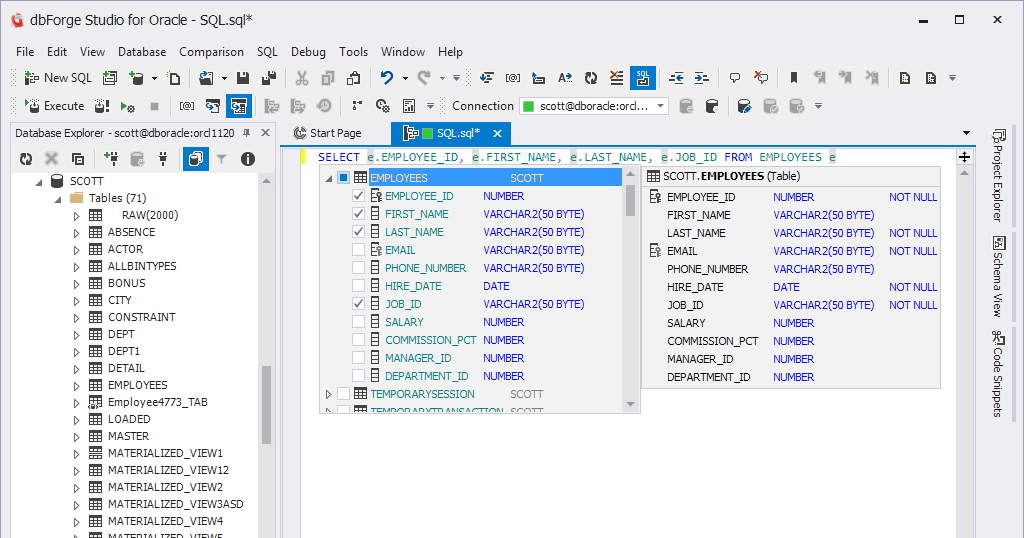Check the HIRE_DATE column checkbox
The image size is (1024, 538).
(x=358, y=285)
